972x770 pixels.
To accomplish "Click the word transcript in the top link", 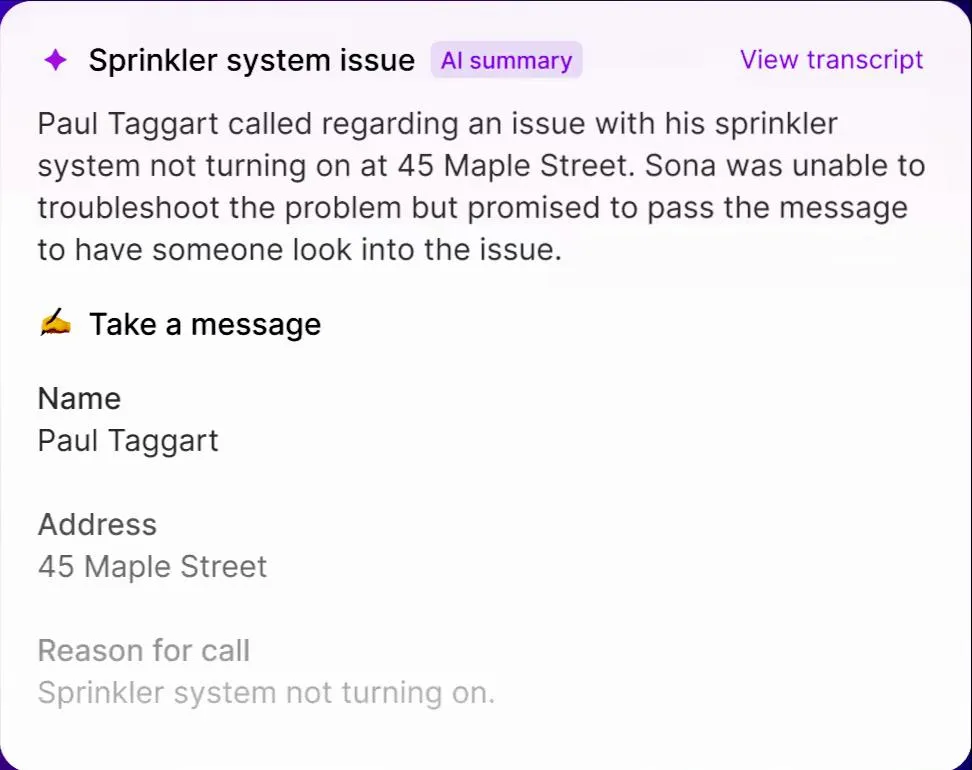I will (865, 59).
